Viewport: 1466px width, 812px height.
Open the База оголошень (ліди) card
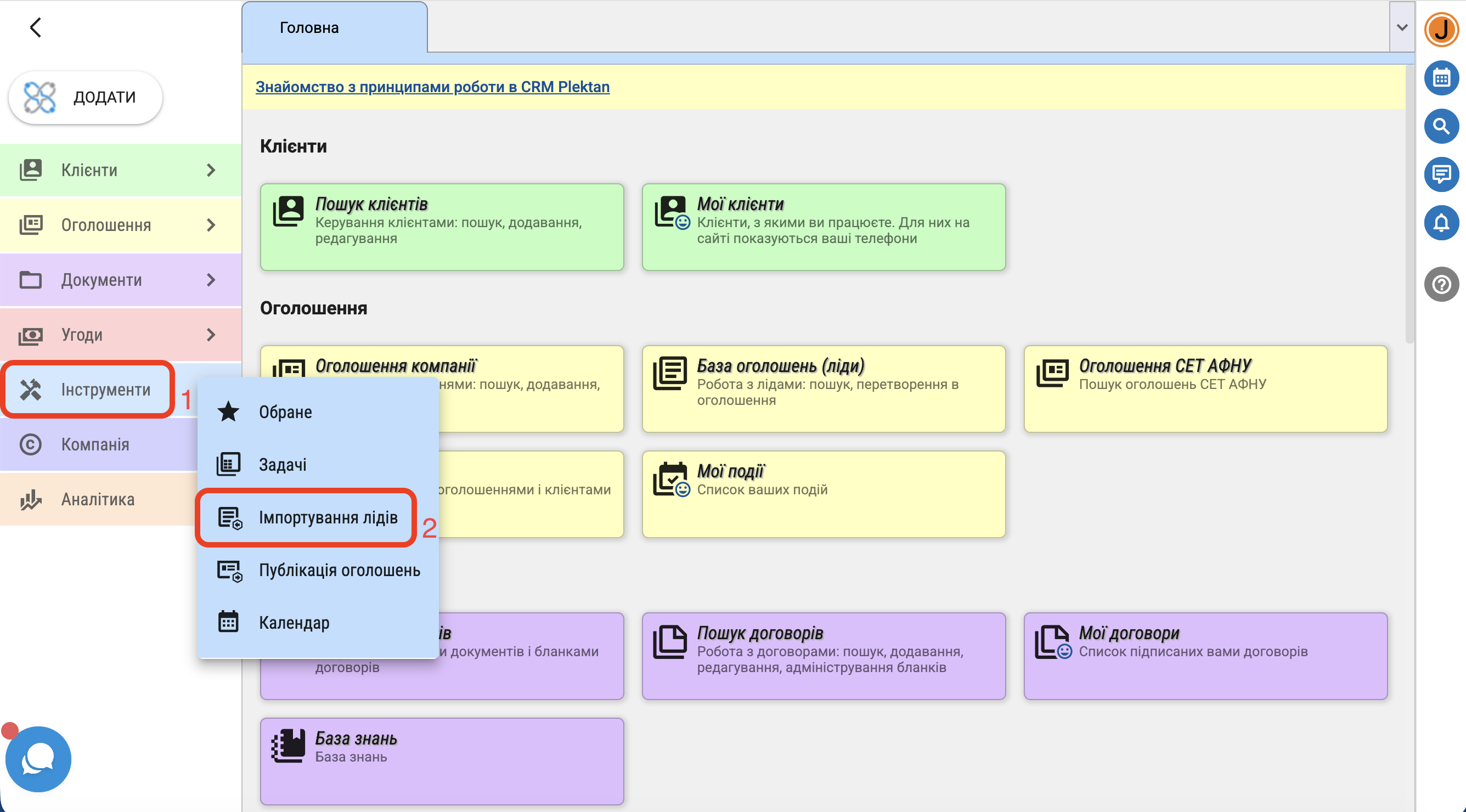823,388
